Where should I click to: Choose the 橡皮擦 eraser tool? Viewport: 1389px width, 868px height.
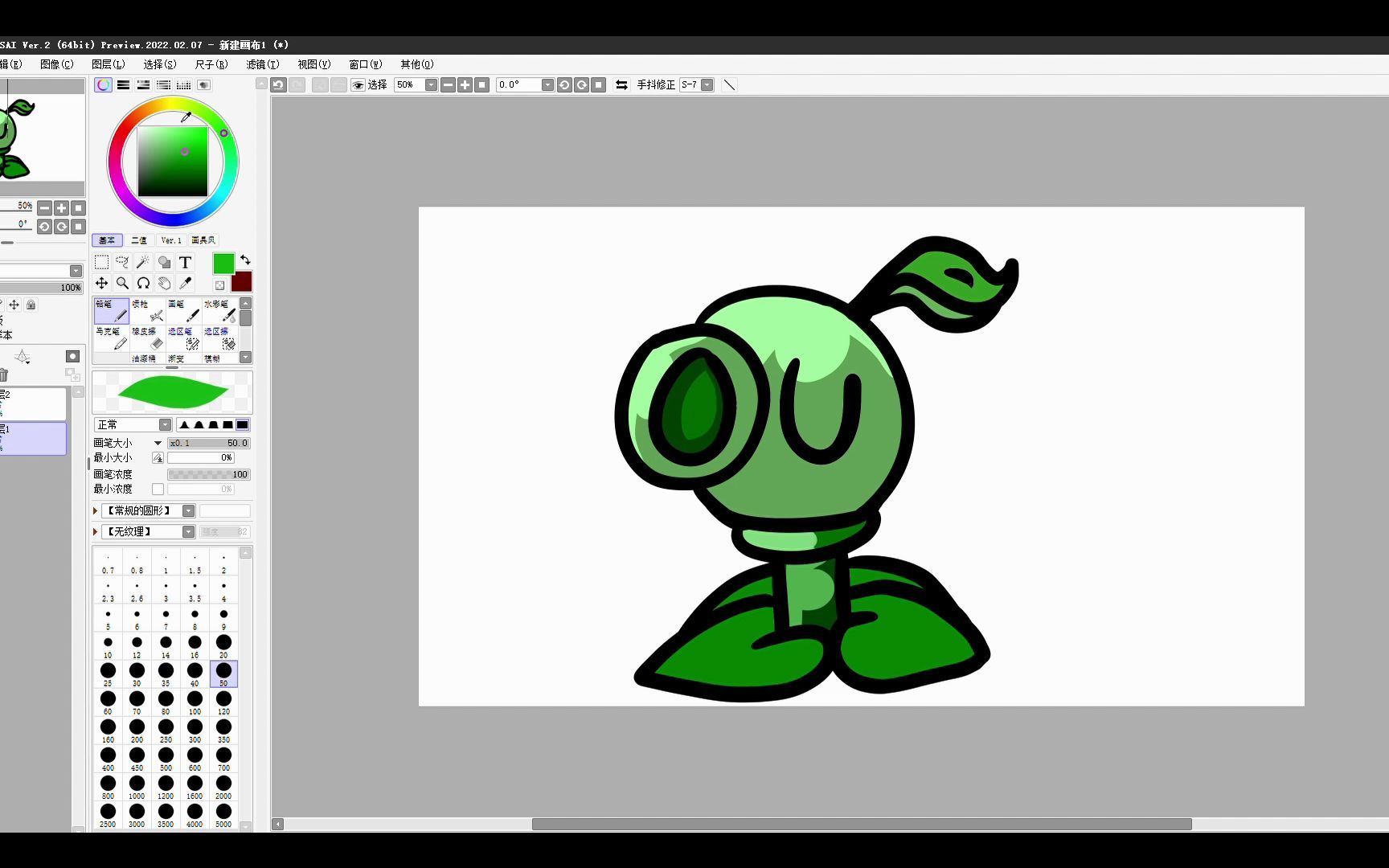[x=148, y=338]
